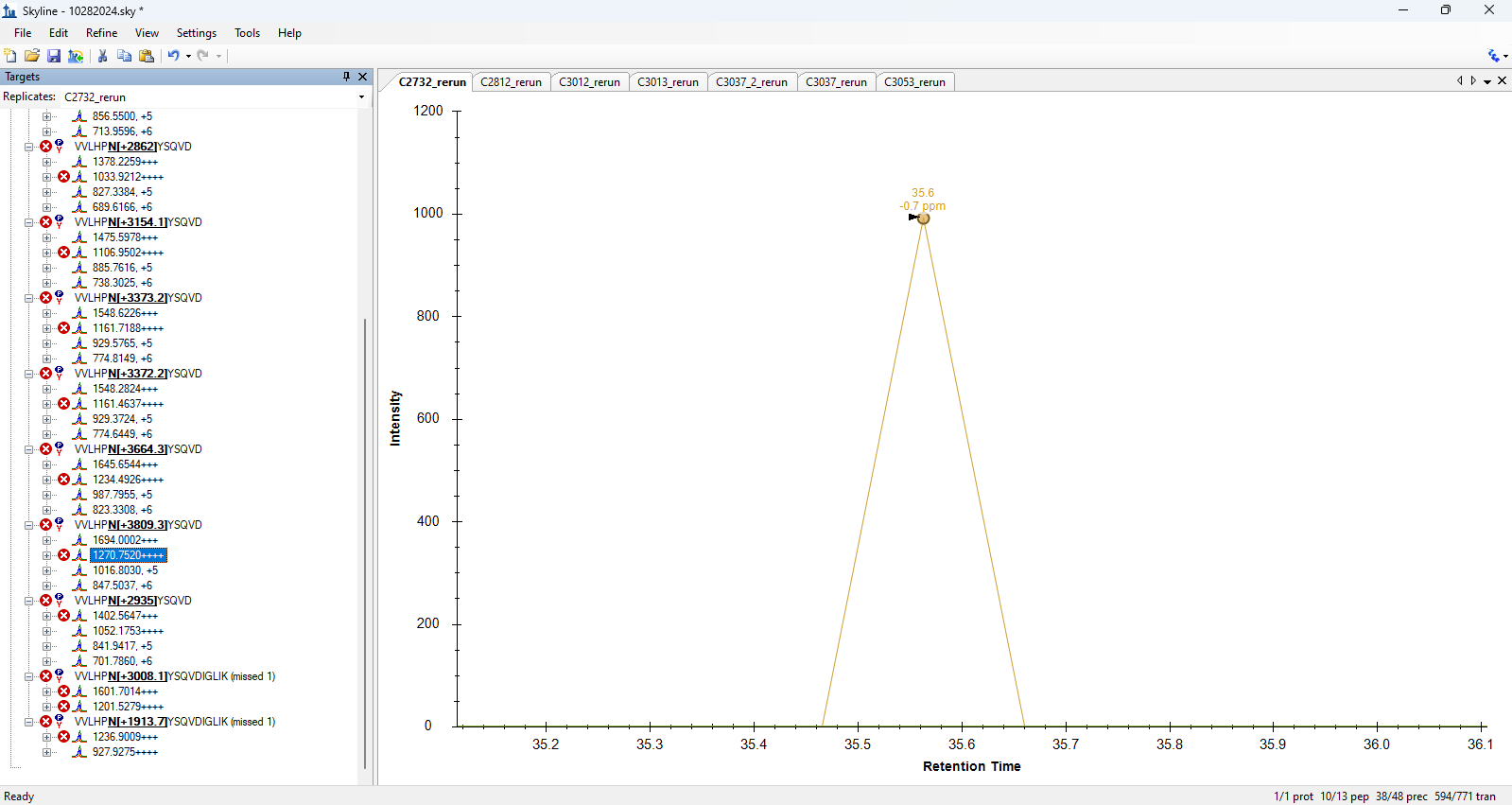Collapse the VVLHPN[+2862]YSQVD peptide node
The image size is (1512, 805).
(x=28, y=147)
